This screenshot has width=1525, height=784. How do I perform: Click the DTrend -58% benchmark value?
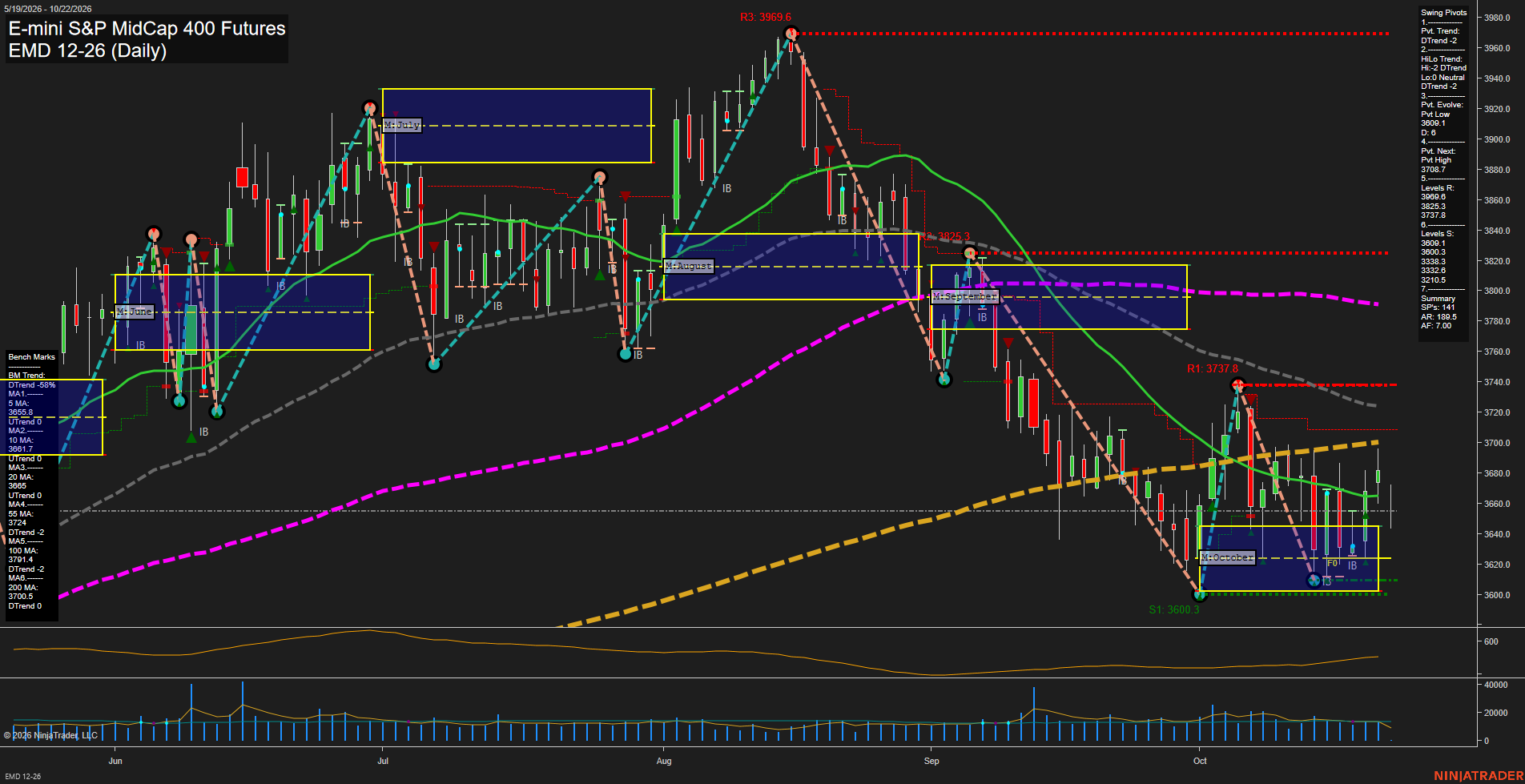[x=32, y=385]
